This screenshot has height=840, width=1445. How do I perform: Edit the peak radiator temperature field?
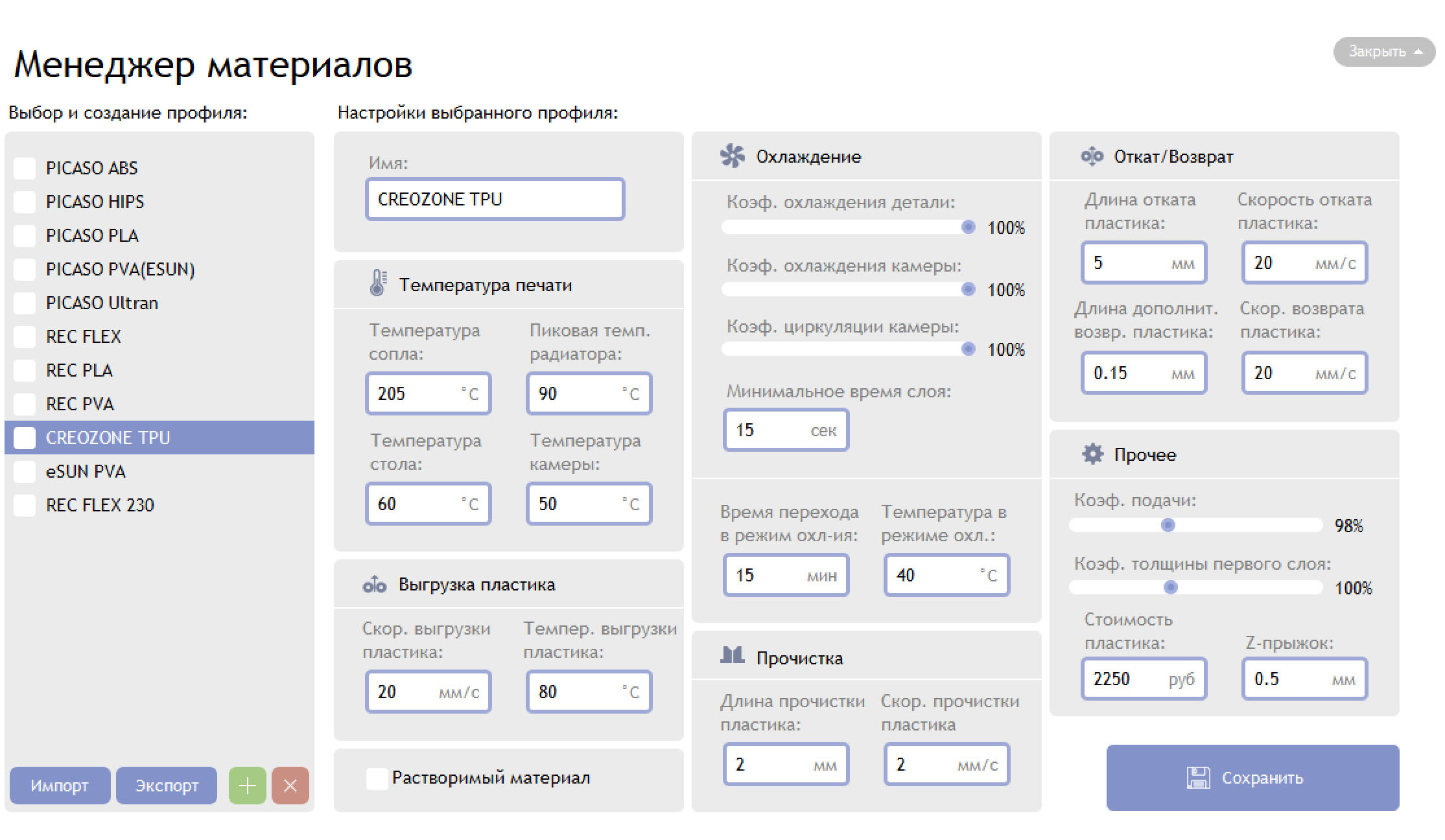[589, 393]
